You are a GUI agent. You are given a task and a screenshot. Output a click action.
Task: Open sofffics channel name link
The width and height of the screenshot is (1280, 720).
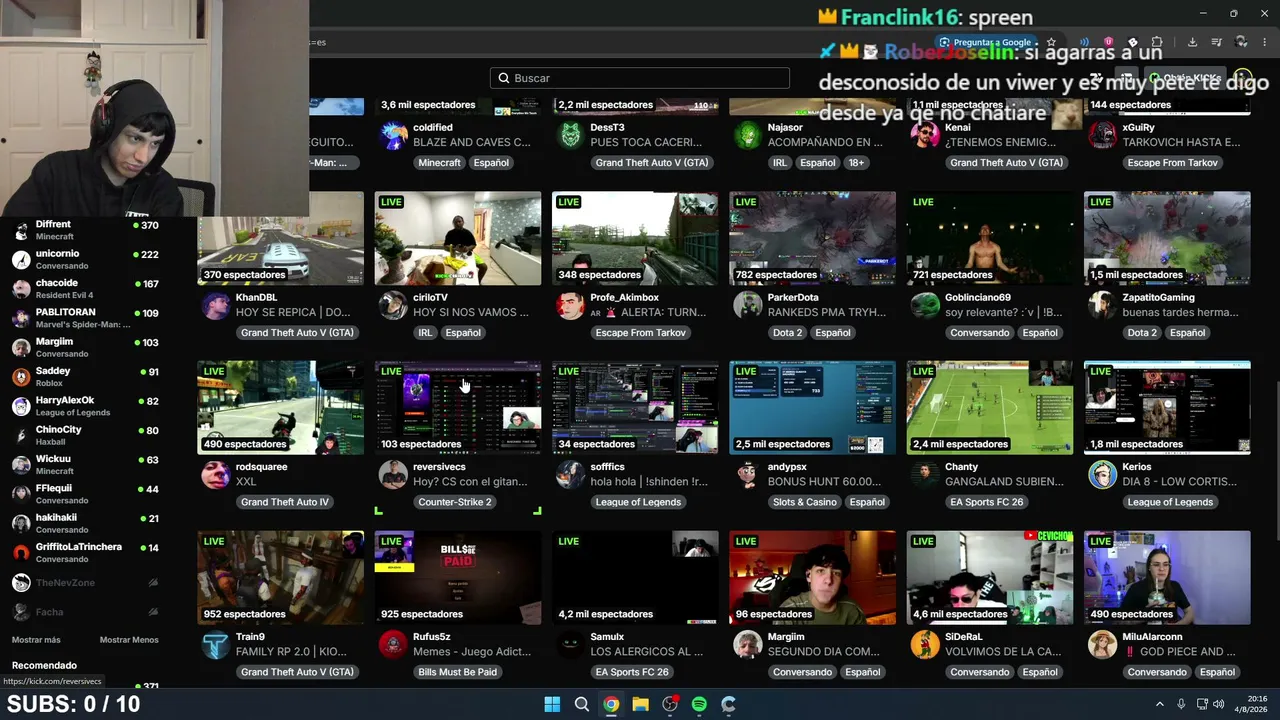[x=607, y=467]
